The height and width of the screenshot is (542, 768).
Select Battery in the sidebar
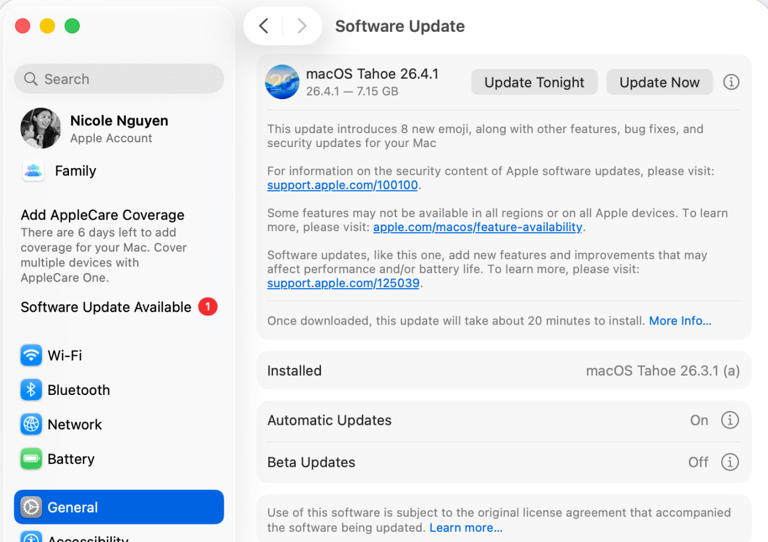[119, 459]
